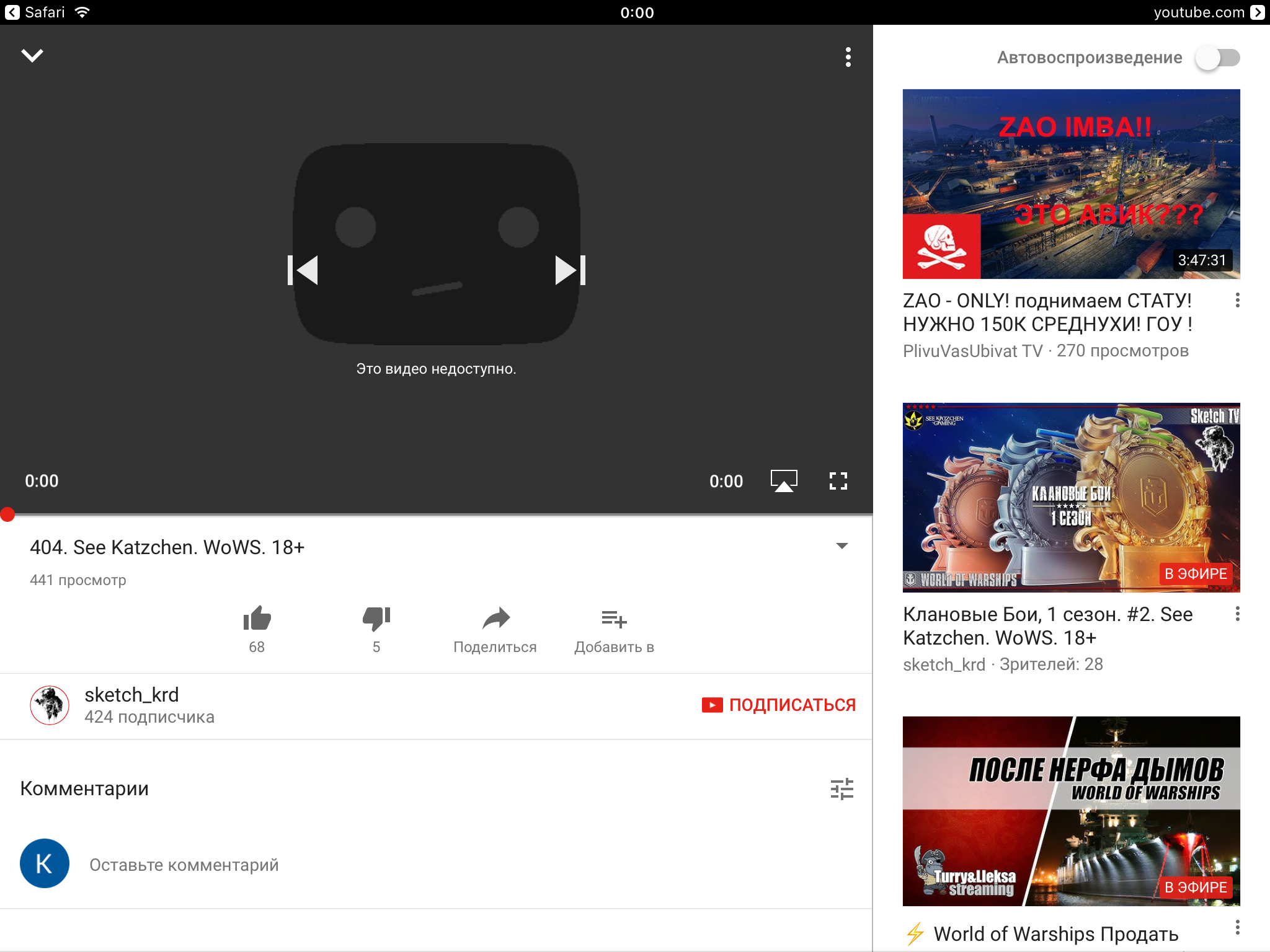Open the comments filter settings icon
Viewport: 1270px width, 952px height.
click(x=841, y=789)
